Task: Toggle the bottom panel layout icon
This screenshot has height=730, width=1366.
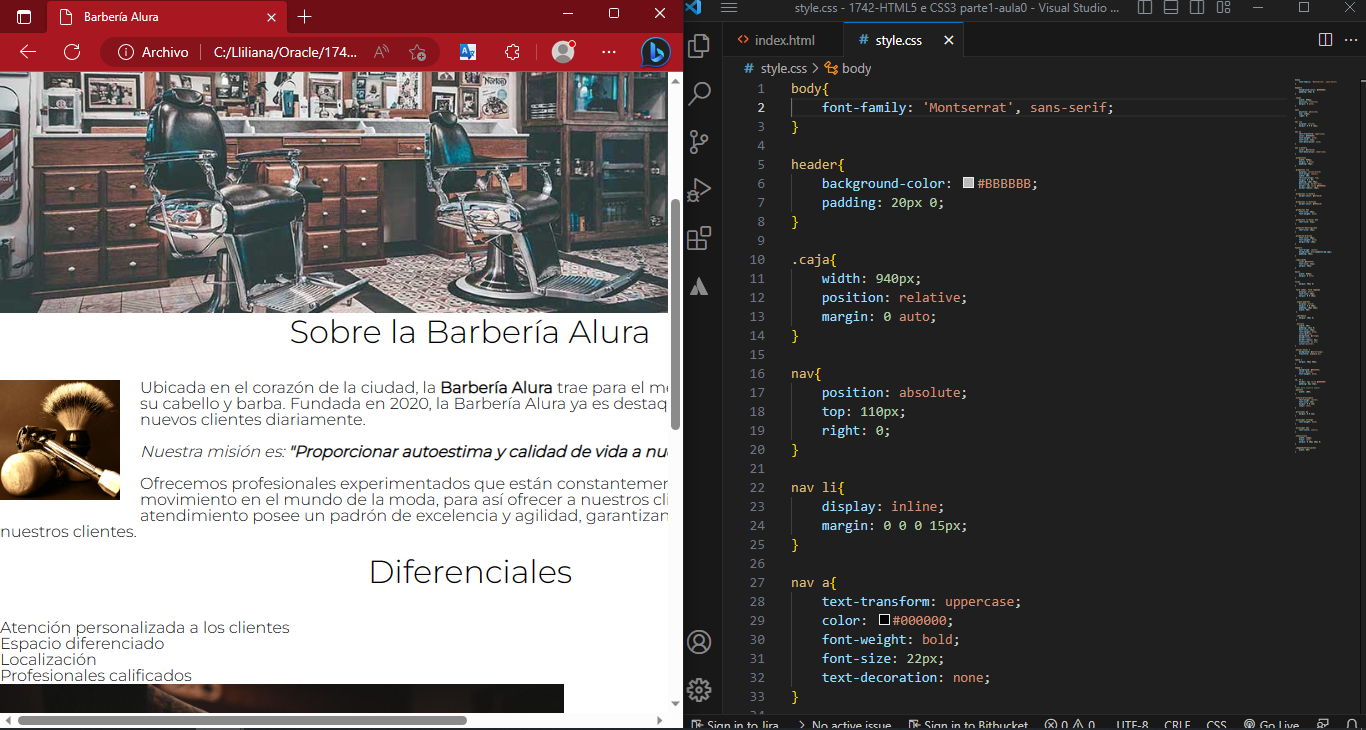Action: coord(1172,8)
